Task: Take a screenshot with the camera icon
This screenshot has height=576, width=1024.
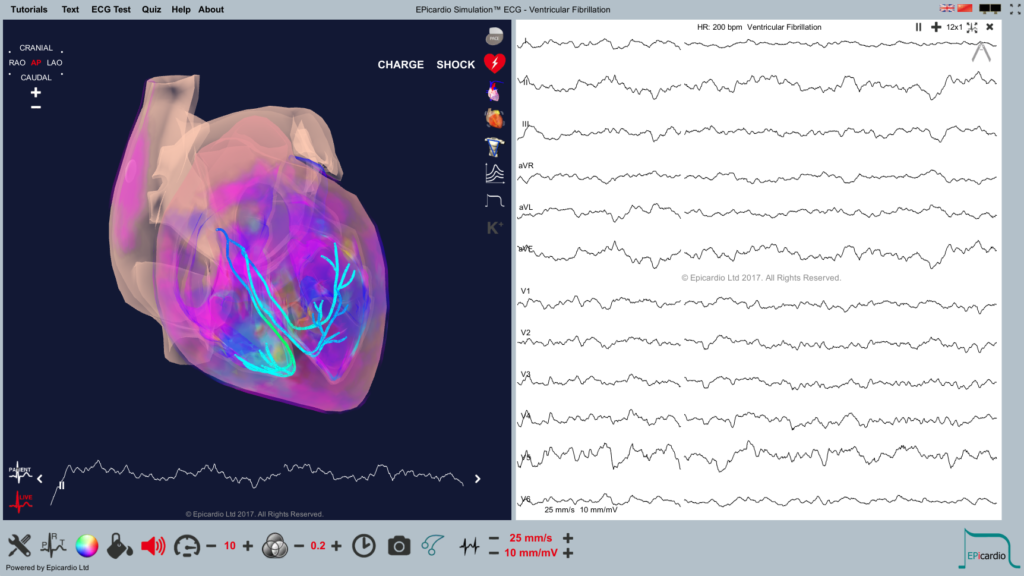Action: [398, 547]
